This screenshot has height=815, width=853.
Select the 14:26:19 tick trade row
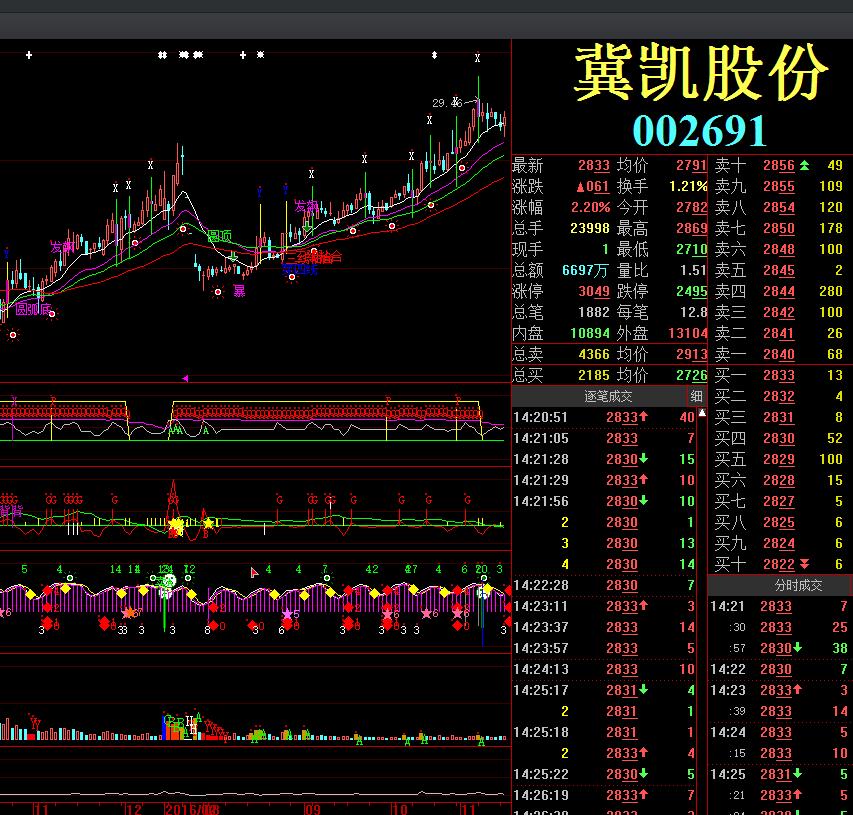click(x=604, y=795)
